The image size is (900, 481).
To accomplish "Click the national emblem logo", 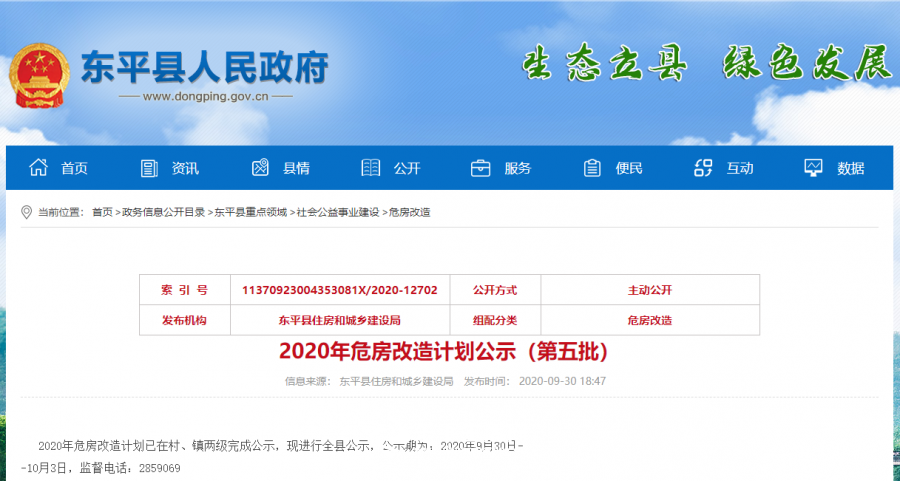I will point(39,75).
